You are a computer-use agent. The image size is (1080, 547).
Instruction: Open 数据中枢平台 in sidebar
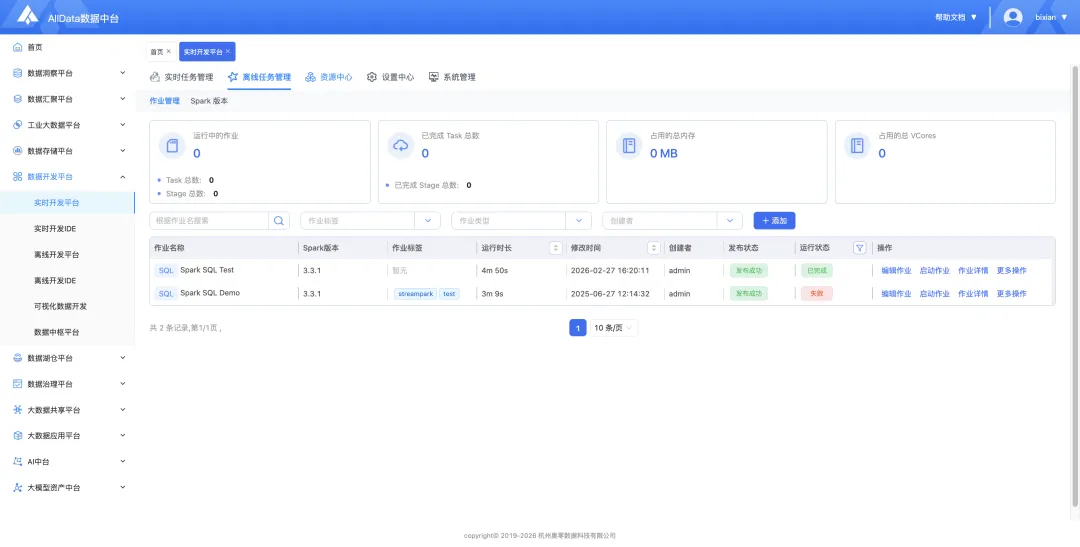click(x=56, y=332)
